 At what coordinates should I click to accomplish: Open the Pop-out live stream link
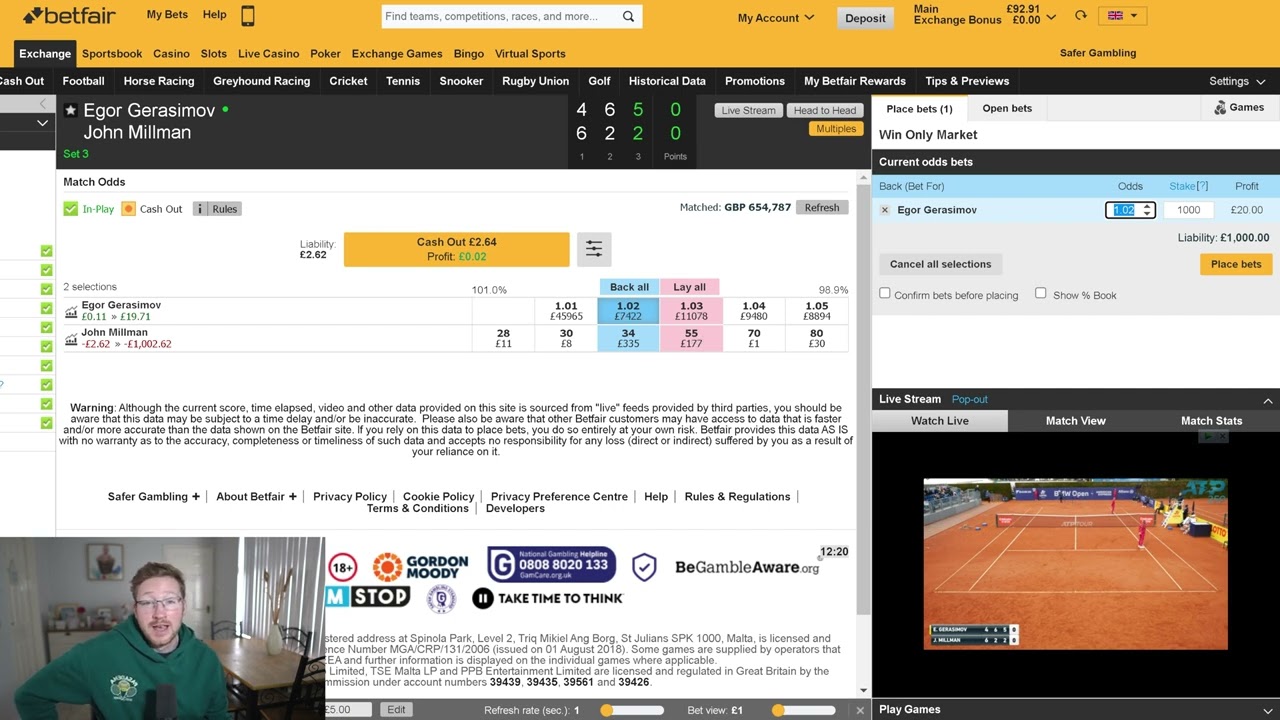(970, 400)
